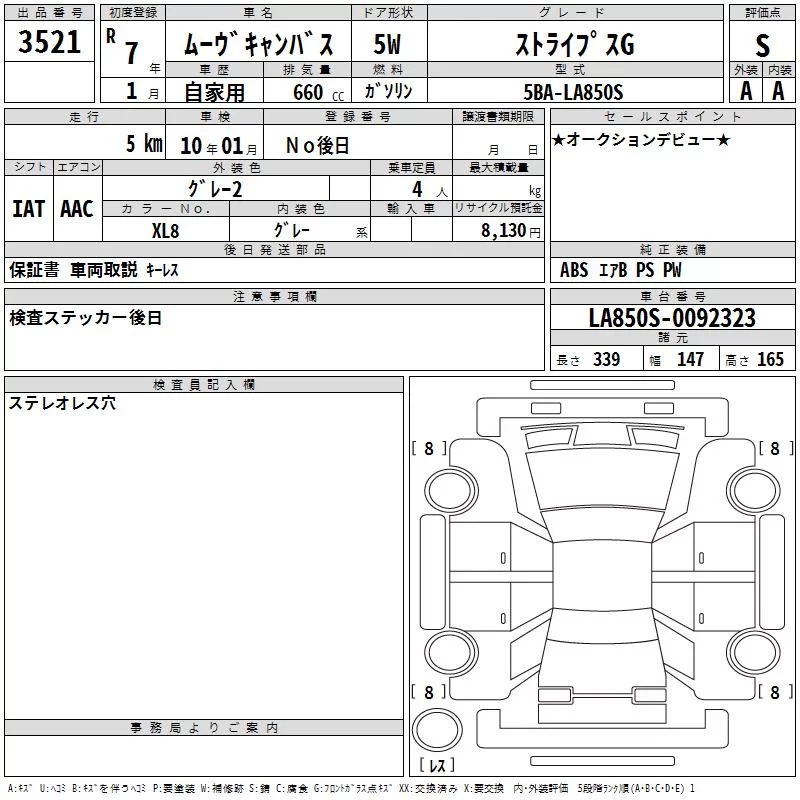Click the sales point ★オークションデビュー★
Image resolution: width=800 pixels, height=800 pixels.
pos(641,140)
